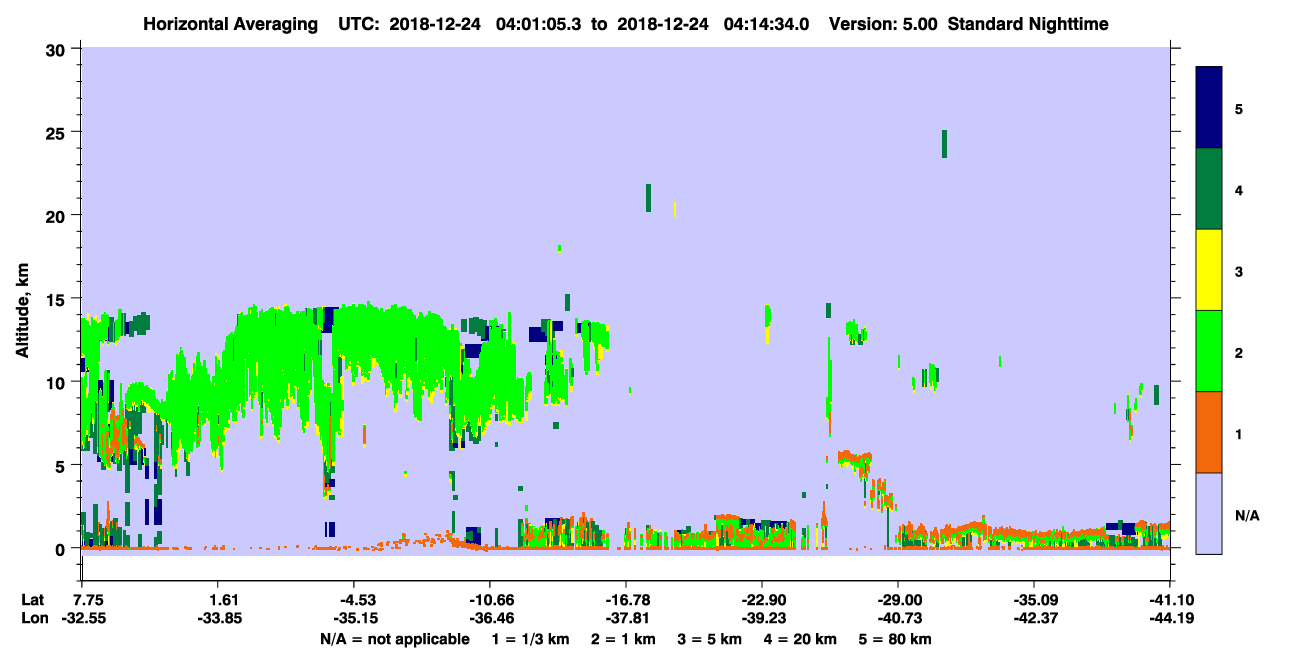The height and width of the screenshot is (667, 1300).
Task: Click the bright green colorbar segment labeled 2
Action: 1209,351
